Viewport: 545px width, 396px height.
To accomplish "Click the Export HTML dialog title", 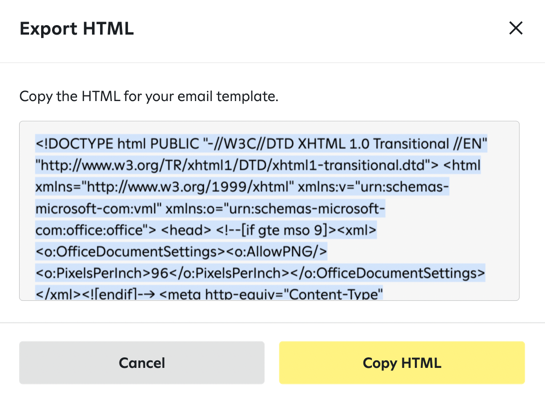I will pyautogui.click(x=76, y=29).
